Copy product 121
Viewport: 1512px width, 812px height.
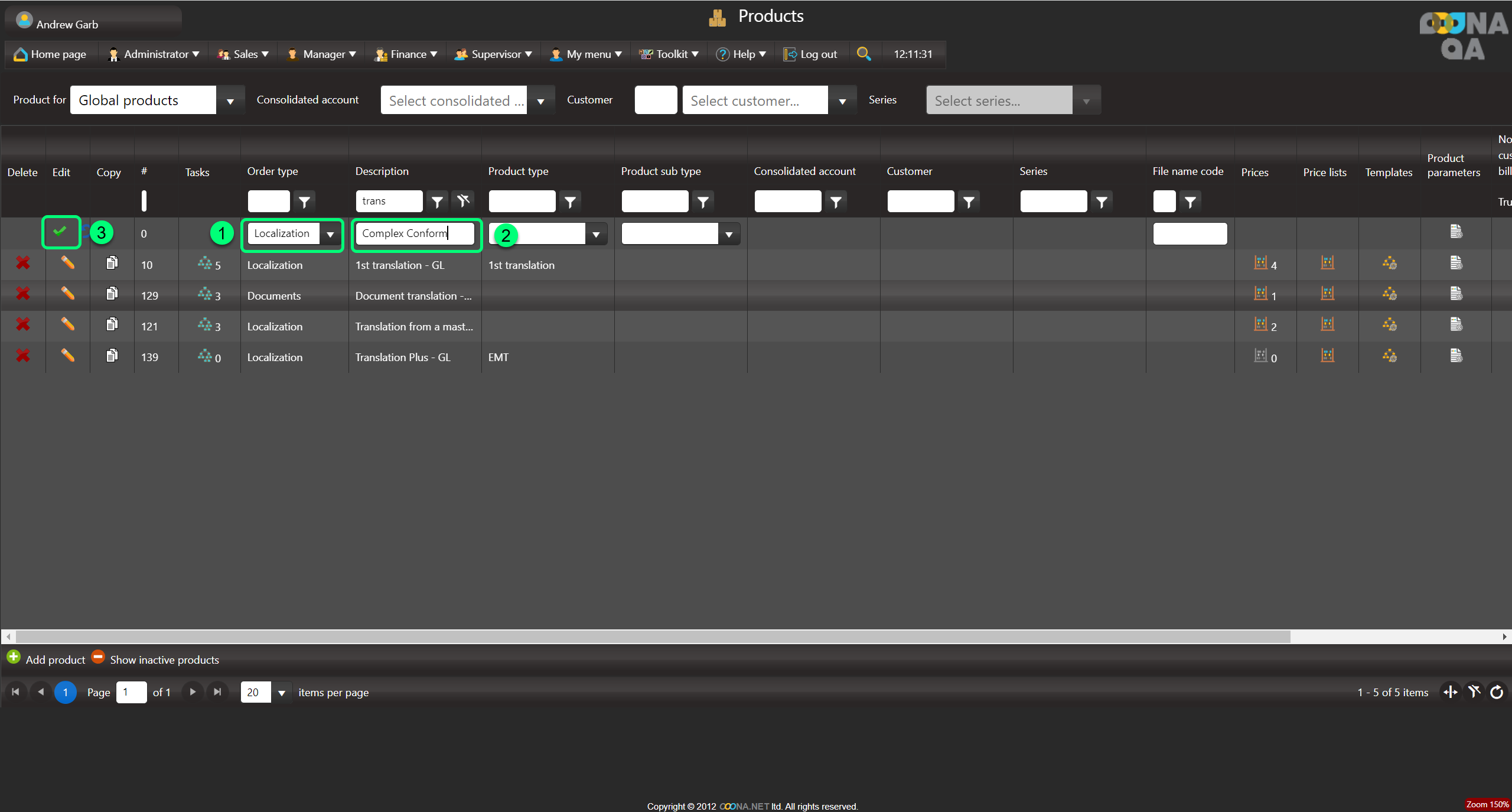112,324
